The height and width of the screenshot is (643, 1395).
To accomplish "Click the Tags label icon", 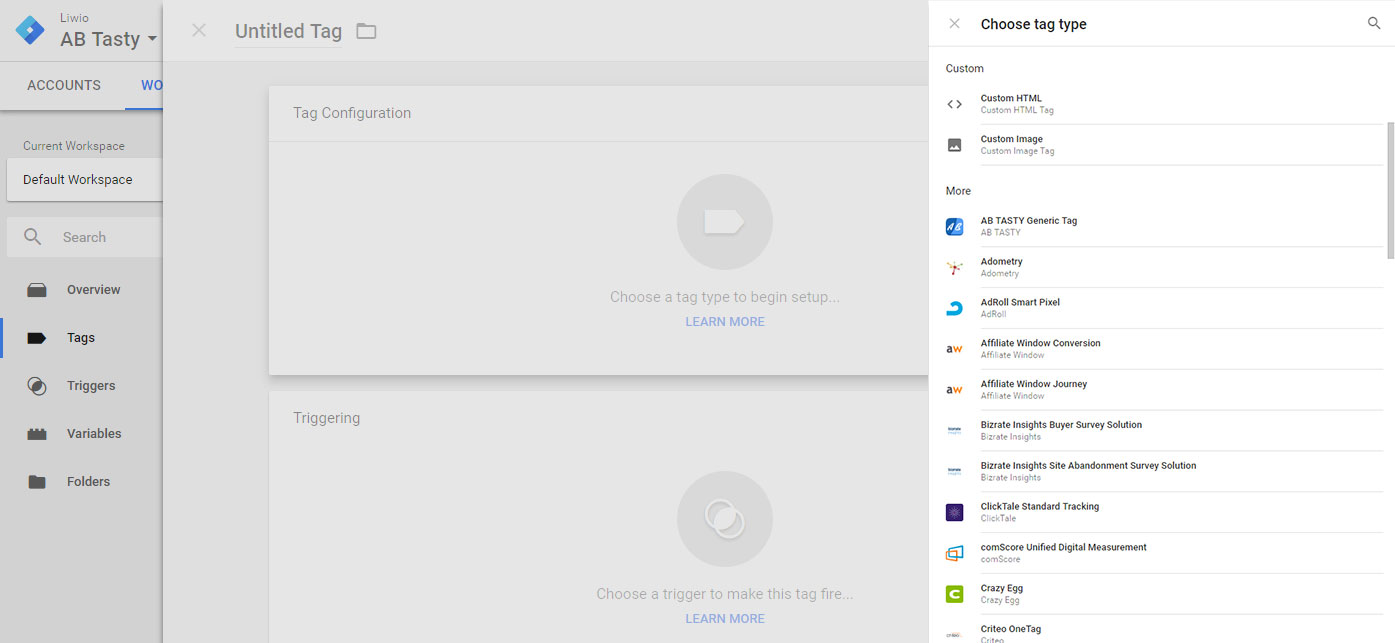I will click(x=37, y=338).
